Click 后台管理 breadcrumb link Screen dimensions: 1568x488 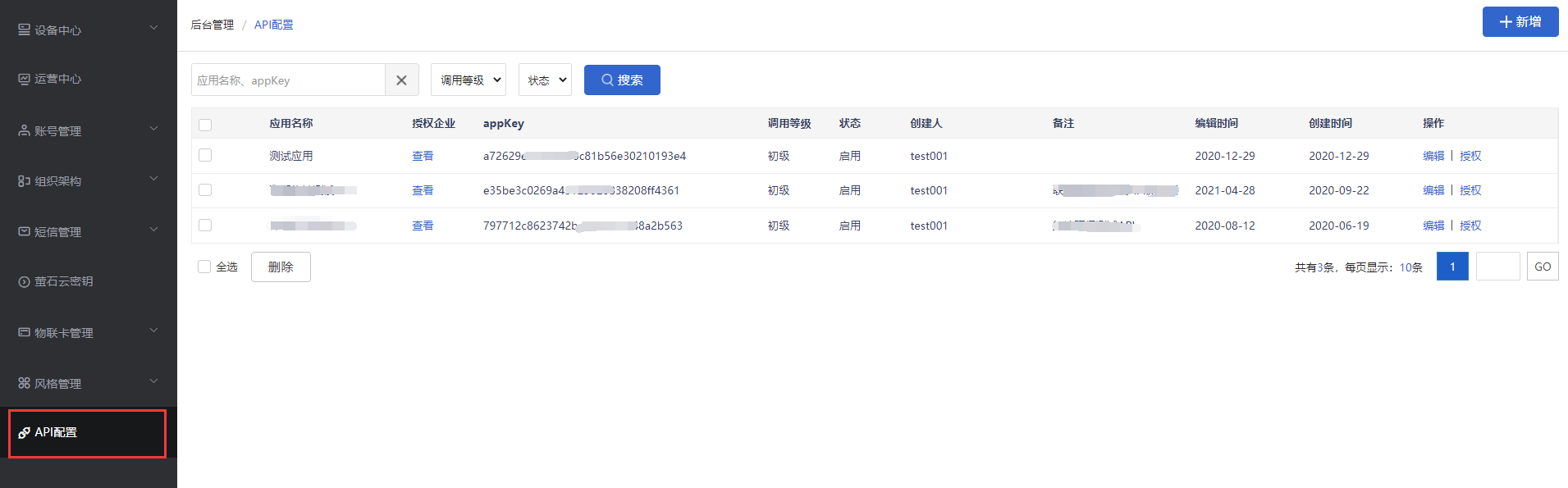click(213, 25)
